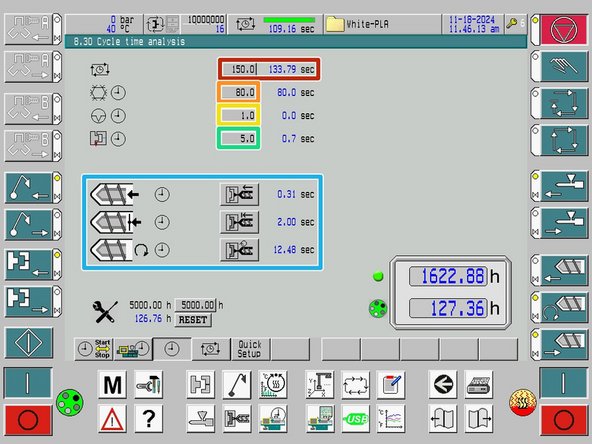Select the single clock tab
Viewport: 592px width, 444px height.
172,349
